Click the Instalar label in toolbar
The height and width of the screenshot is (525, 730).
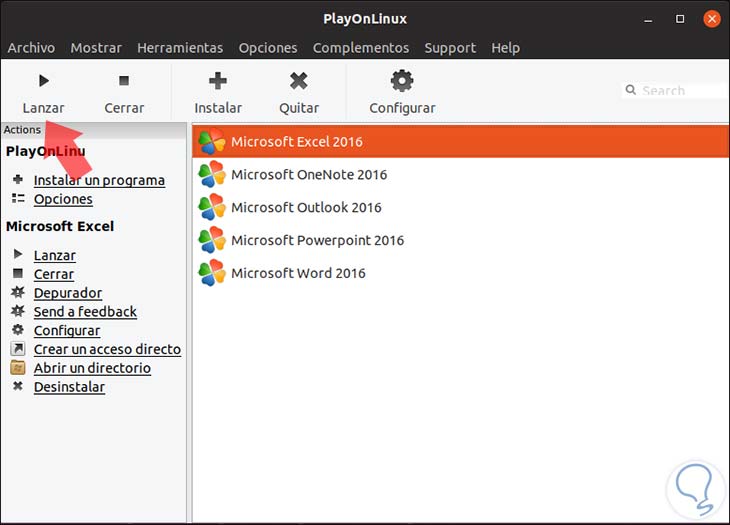218,108
